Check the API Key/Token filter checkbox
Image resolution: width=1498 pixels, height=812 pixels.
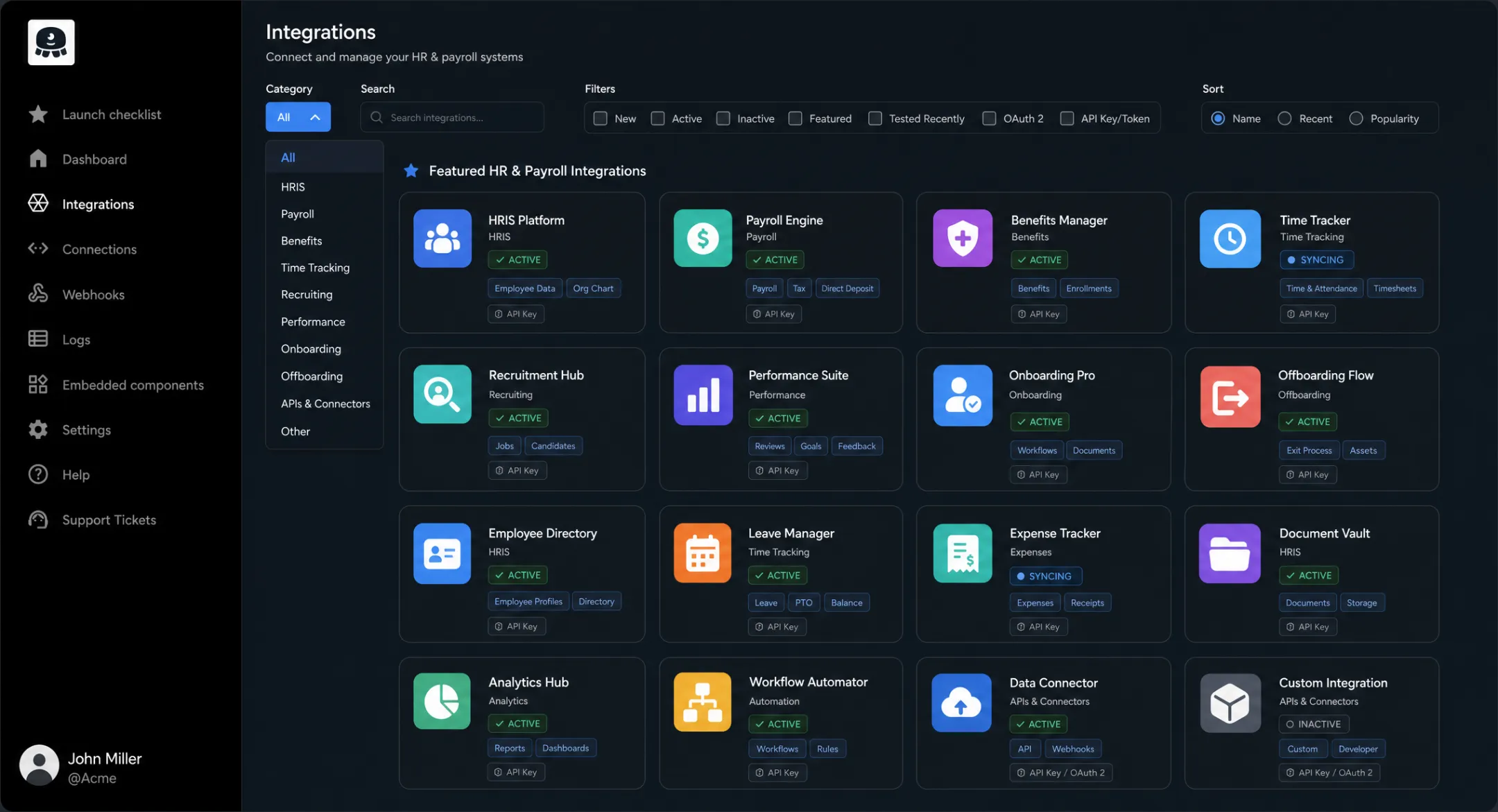point(1067,119)
